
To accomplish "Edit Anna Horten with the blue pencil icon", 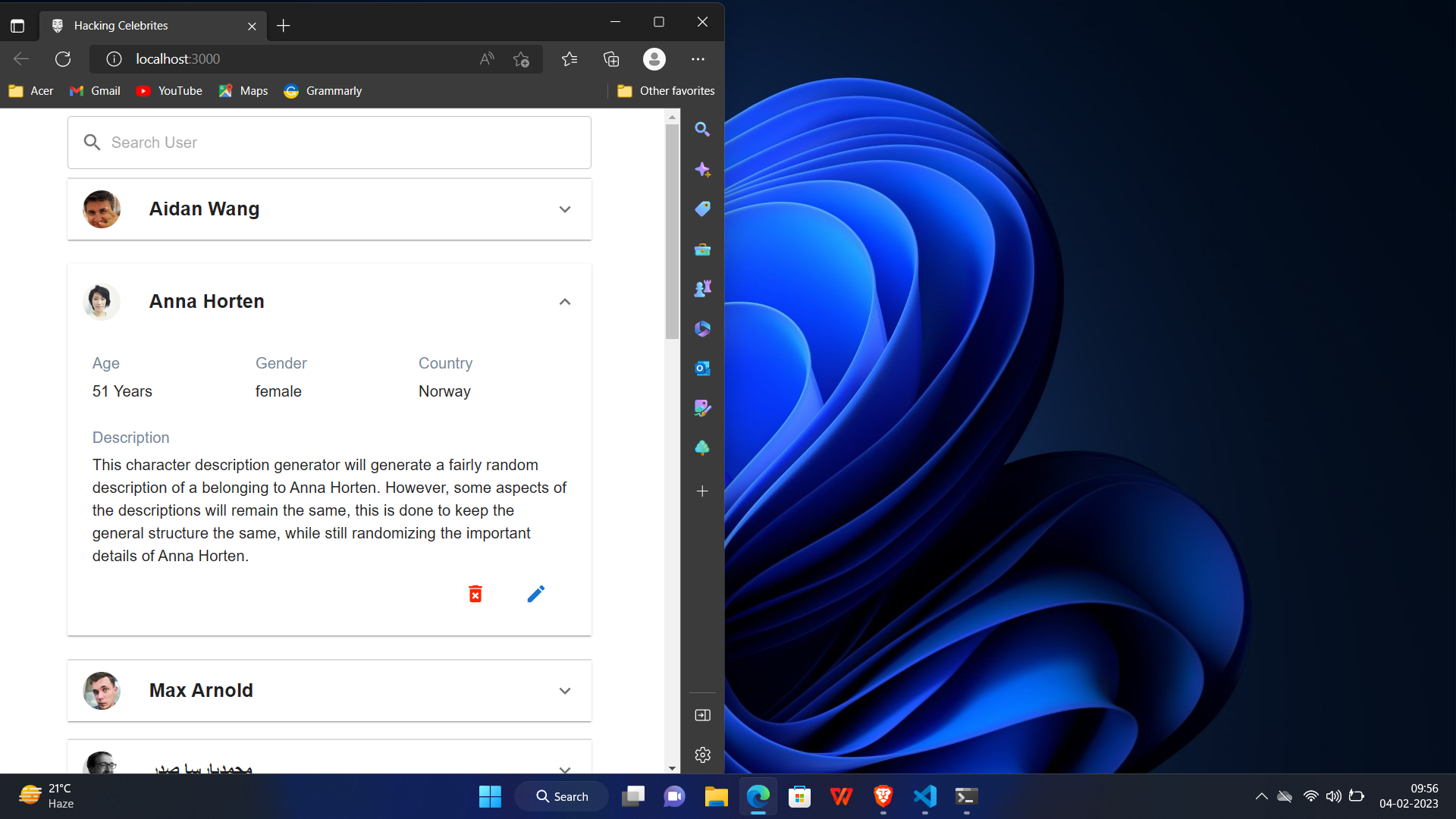I will [535, 594].
